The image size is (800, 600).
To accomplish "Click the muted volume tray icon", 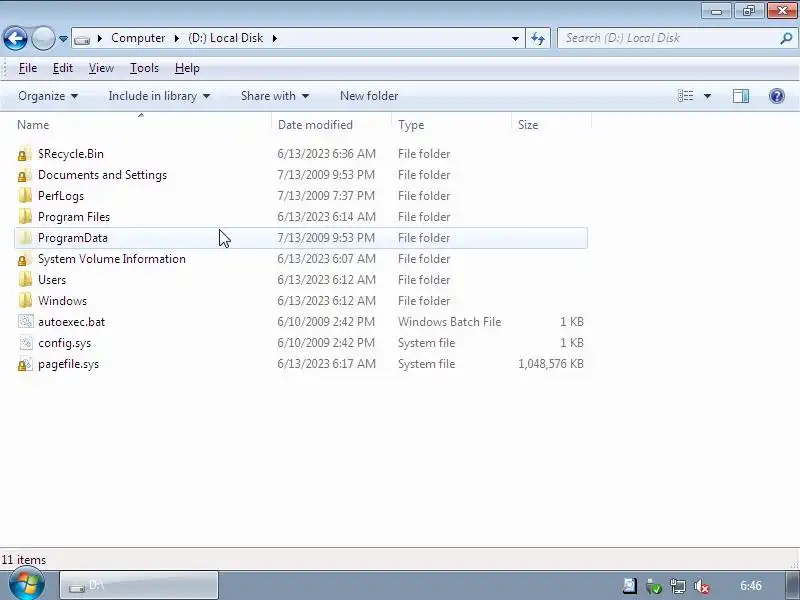I will pyautogui.click(x=702, y=587).
